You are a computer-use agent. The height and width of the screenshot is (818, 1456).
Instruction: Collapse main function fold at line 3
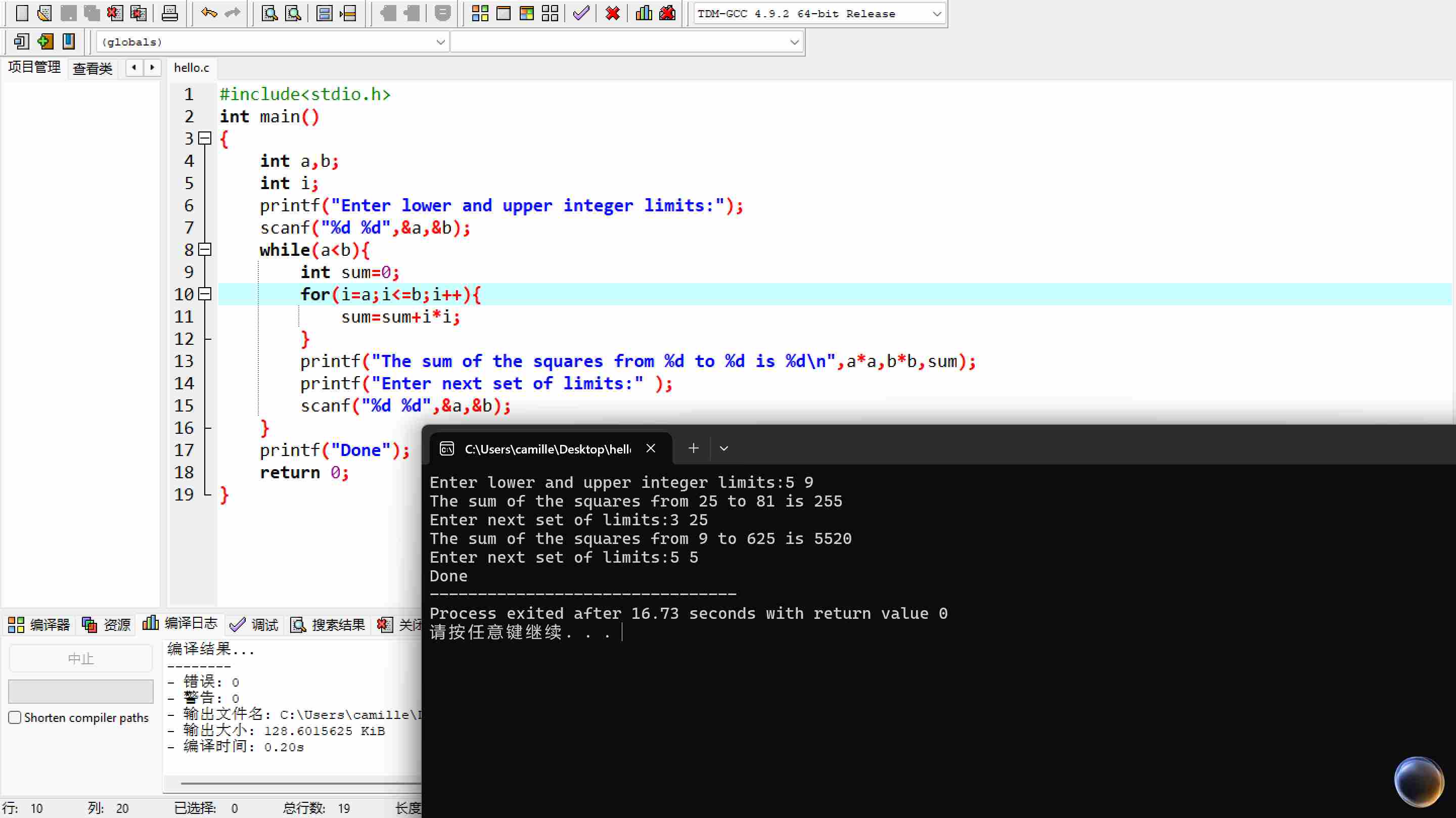(205, 139)
